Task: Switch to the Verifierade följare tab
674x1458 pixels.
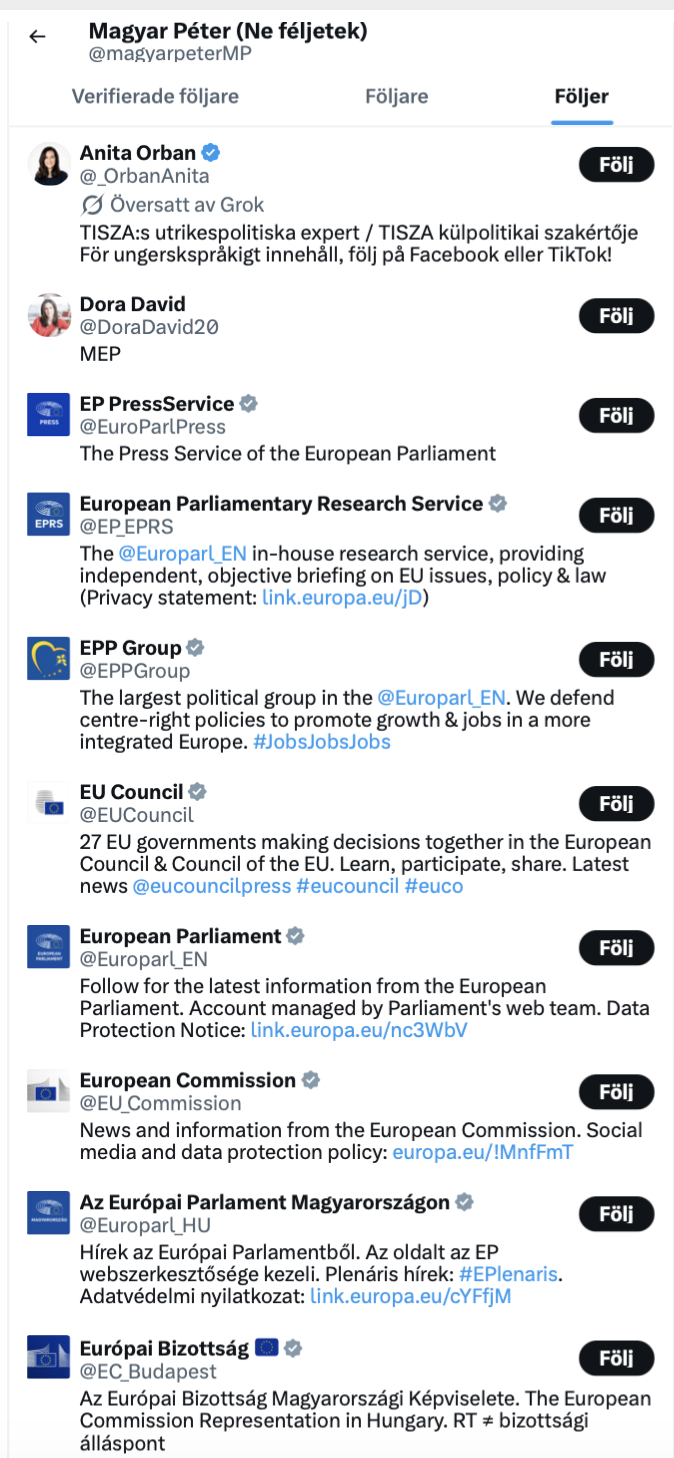Action: point(155,97)
